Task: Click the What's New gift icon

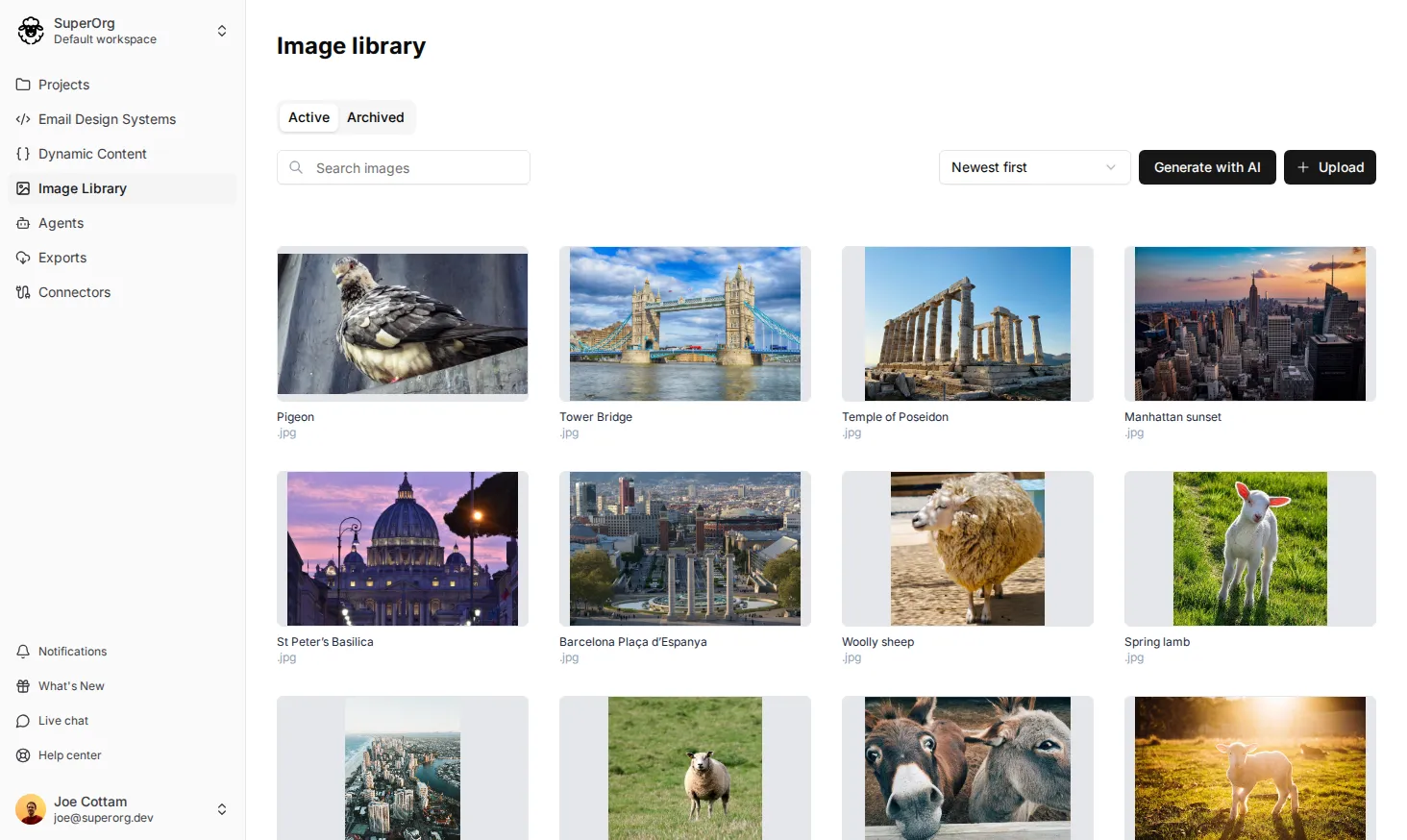Action: coord(23,686)
